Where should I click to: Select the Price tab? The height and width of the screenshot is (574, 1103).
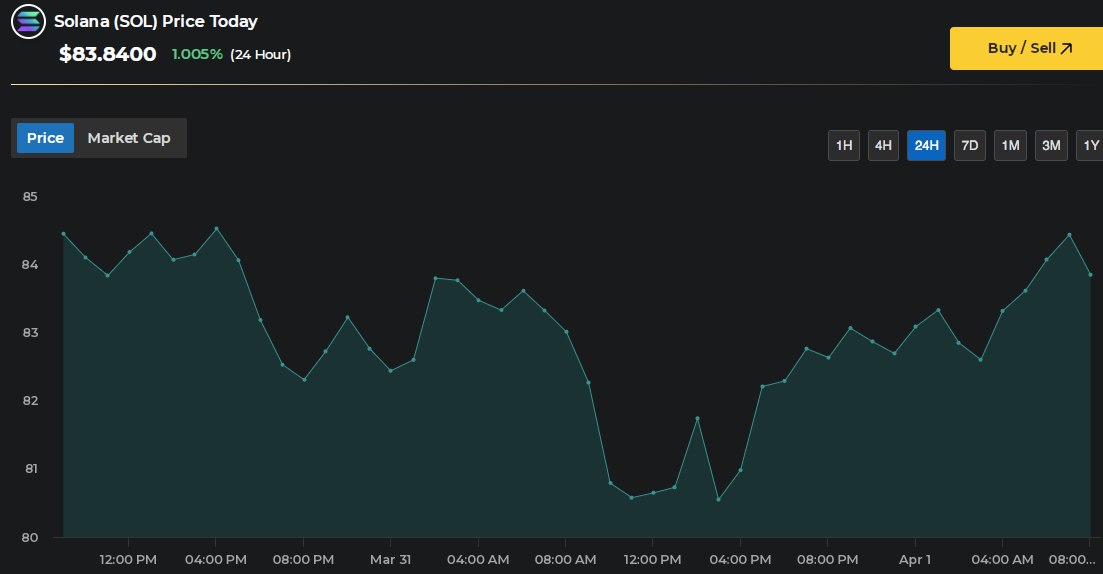coord(45,138)
